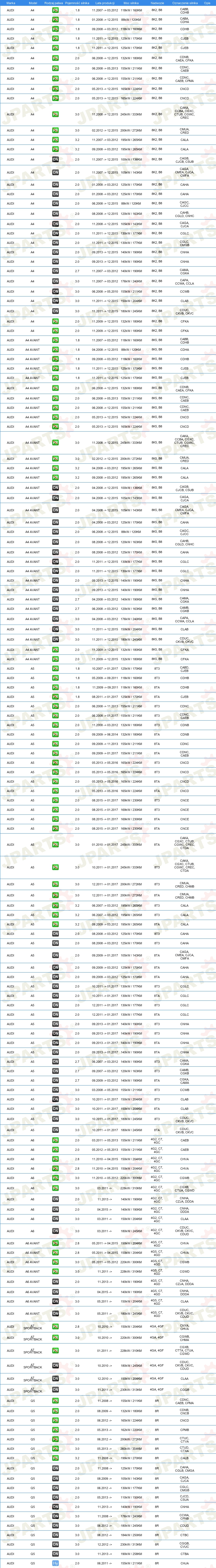
Task: Click diesel icon in A7 Sportback CLAA row
Action: (x=55, y=1379)
